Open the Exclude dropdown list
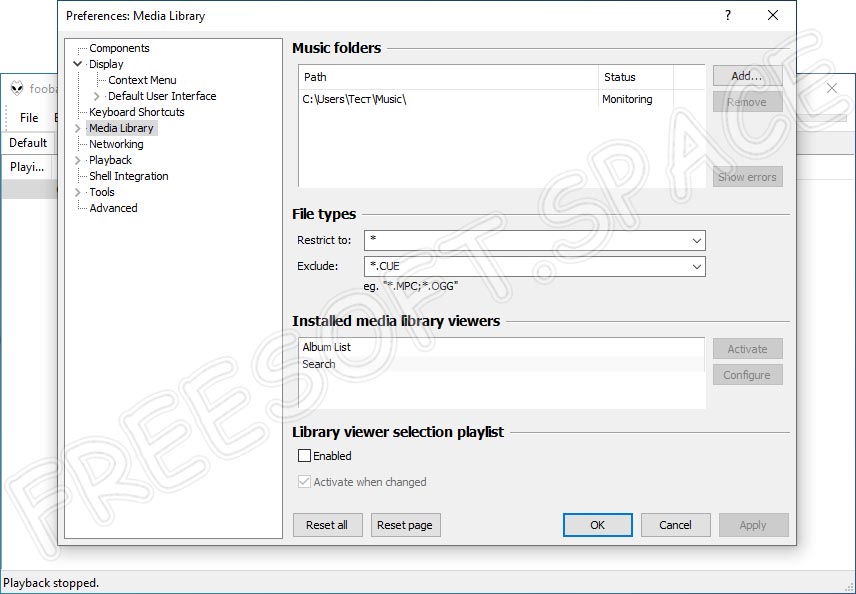This screenshot has height=594, width=856. (x=696, y=267)
